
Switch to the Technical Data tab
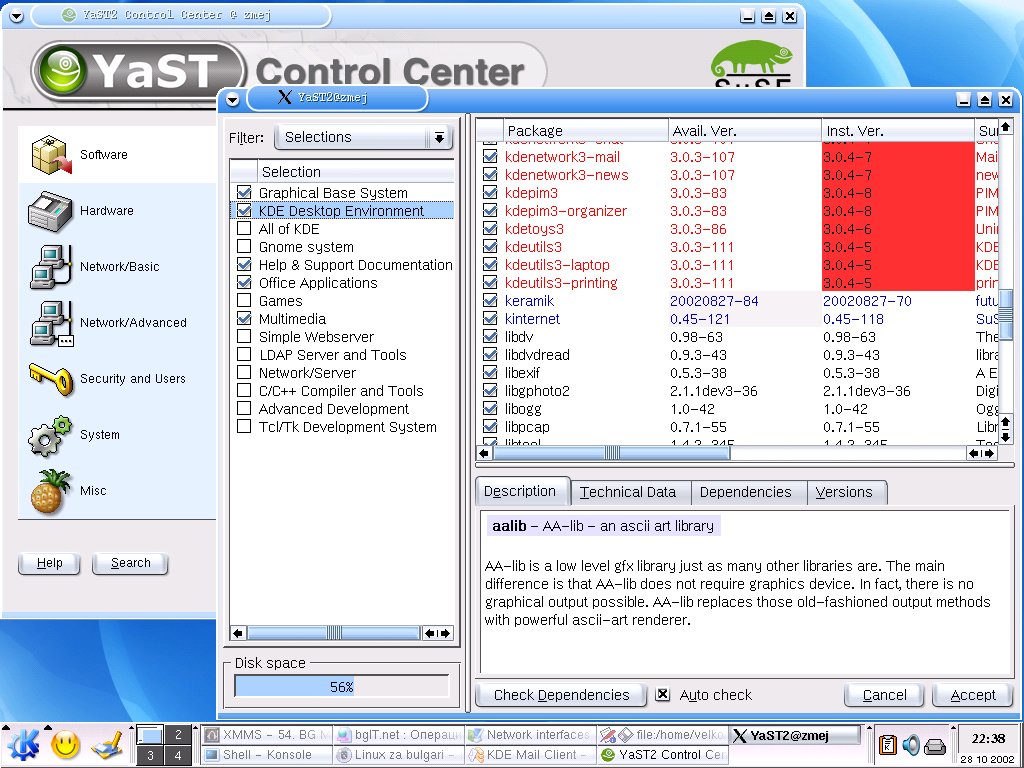coord(627,492)
